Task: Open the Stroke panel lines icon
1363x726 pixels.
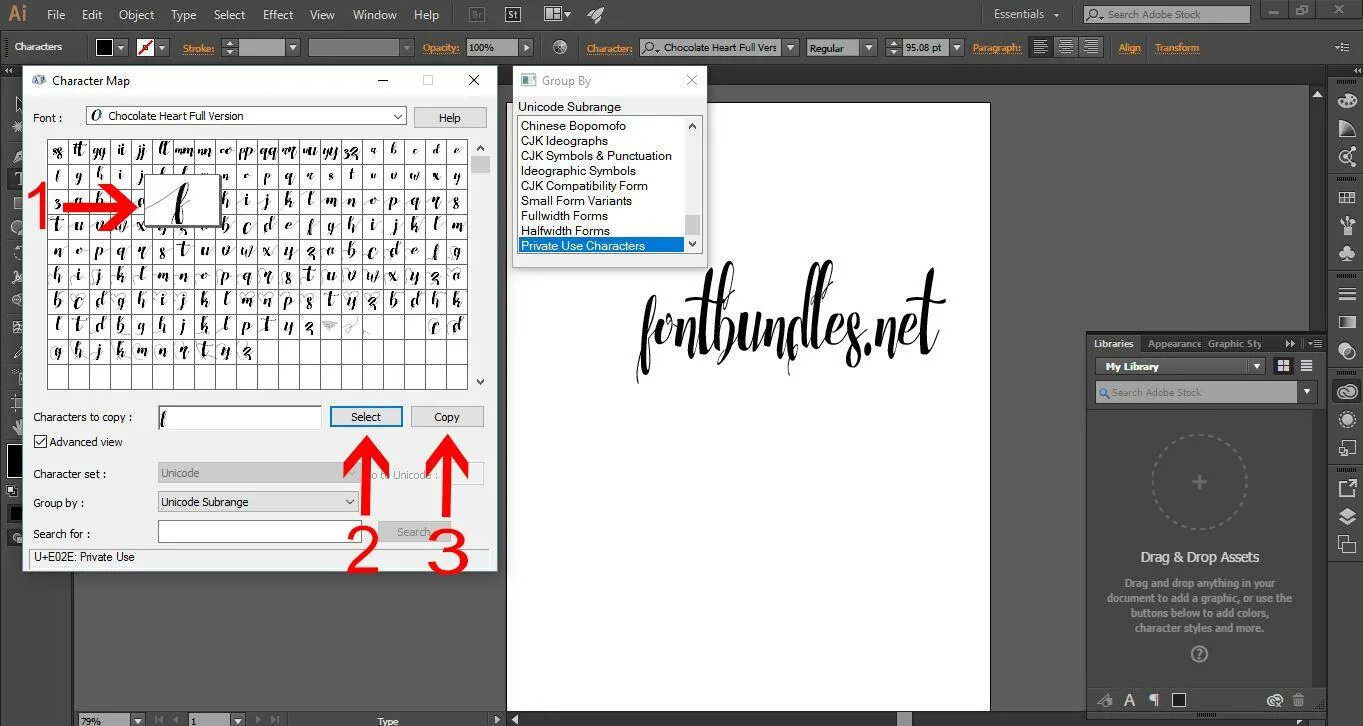Action: [x=1347, y=294]
